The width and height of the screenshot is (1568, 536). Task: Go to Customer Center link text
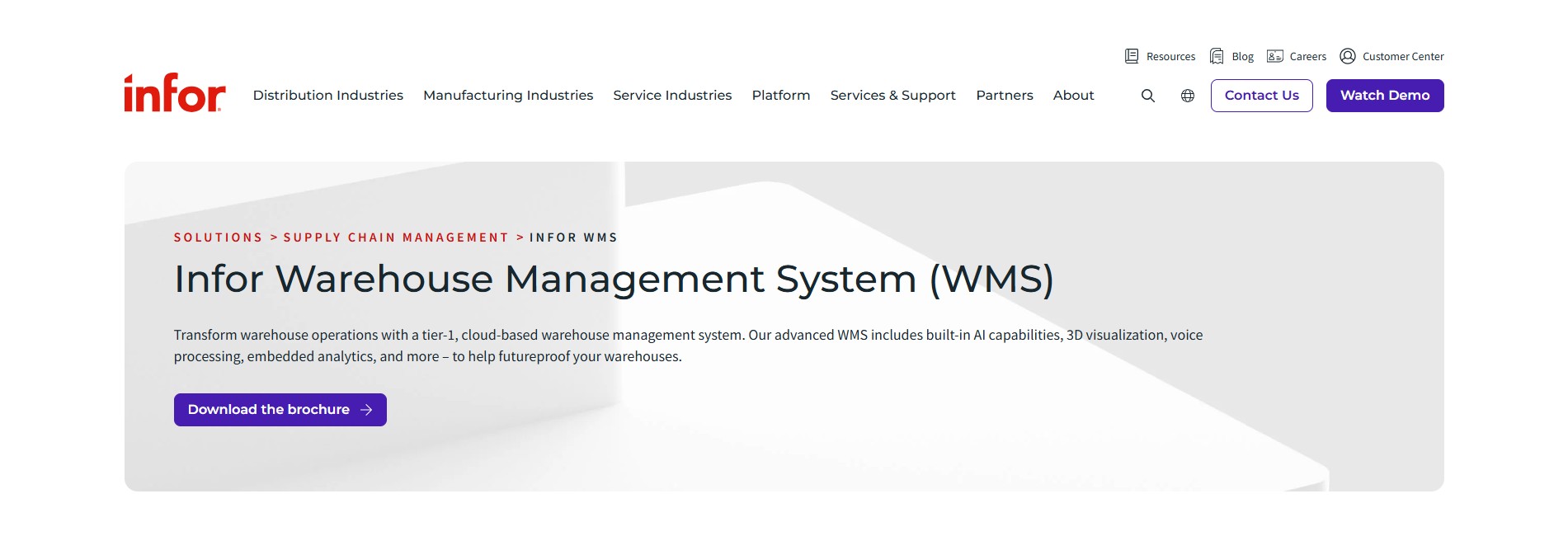1403,57
